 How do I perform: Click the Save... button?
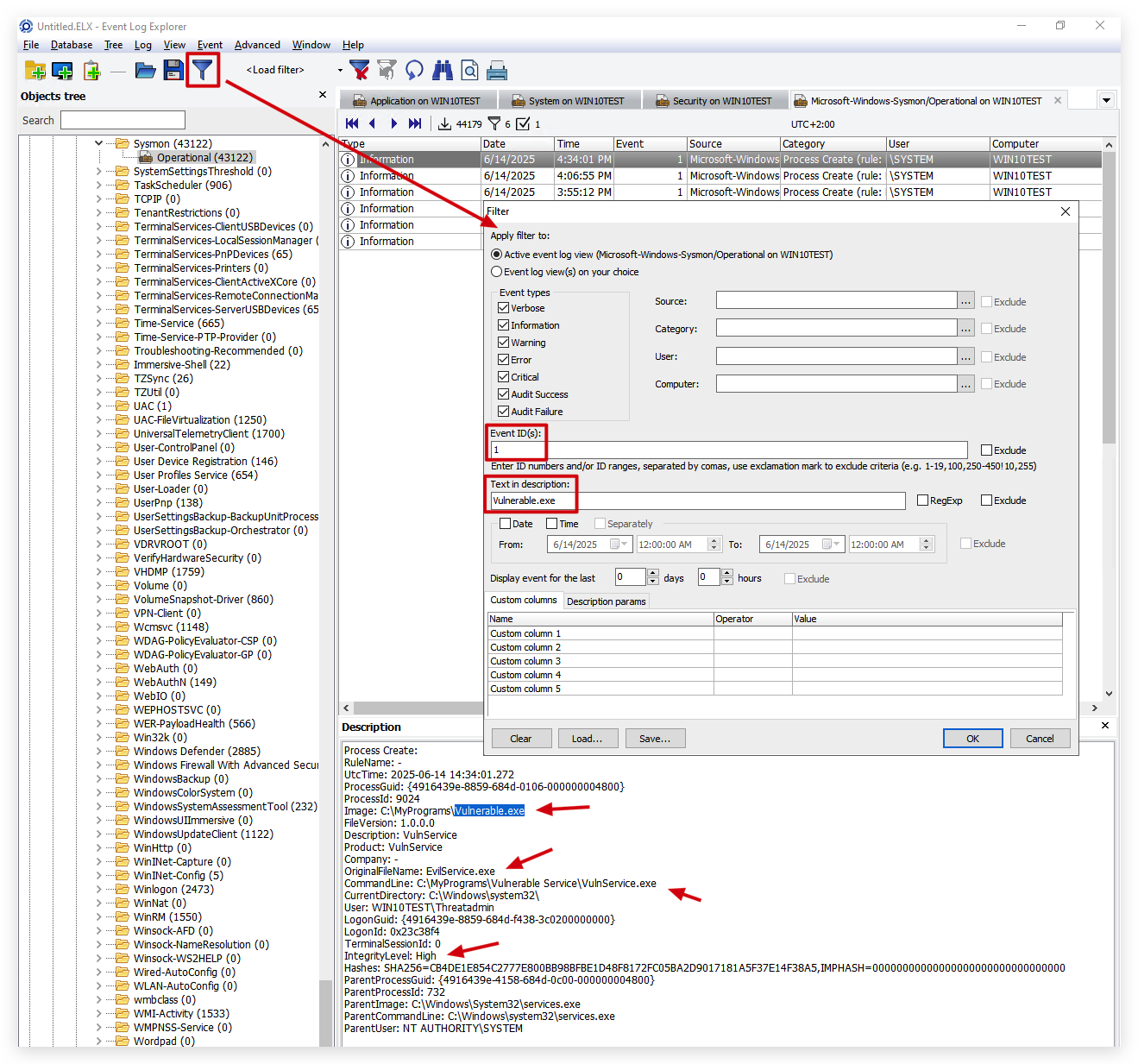[655, 739]
